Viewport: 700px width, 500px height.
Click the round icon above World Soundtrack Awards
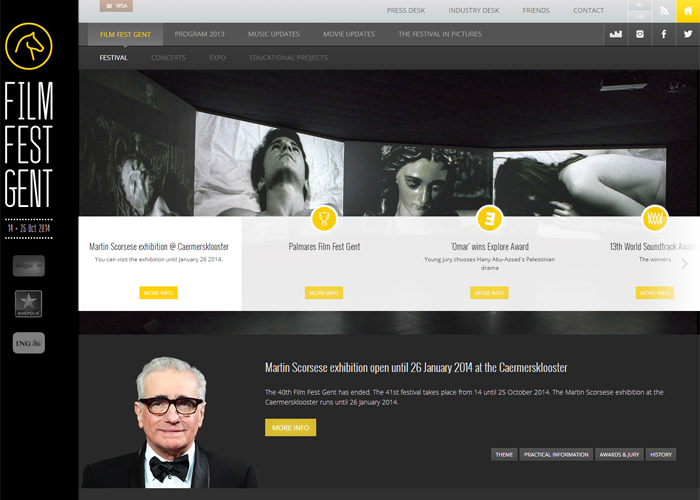click(654, 219)
